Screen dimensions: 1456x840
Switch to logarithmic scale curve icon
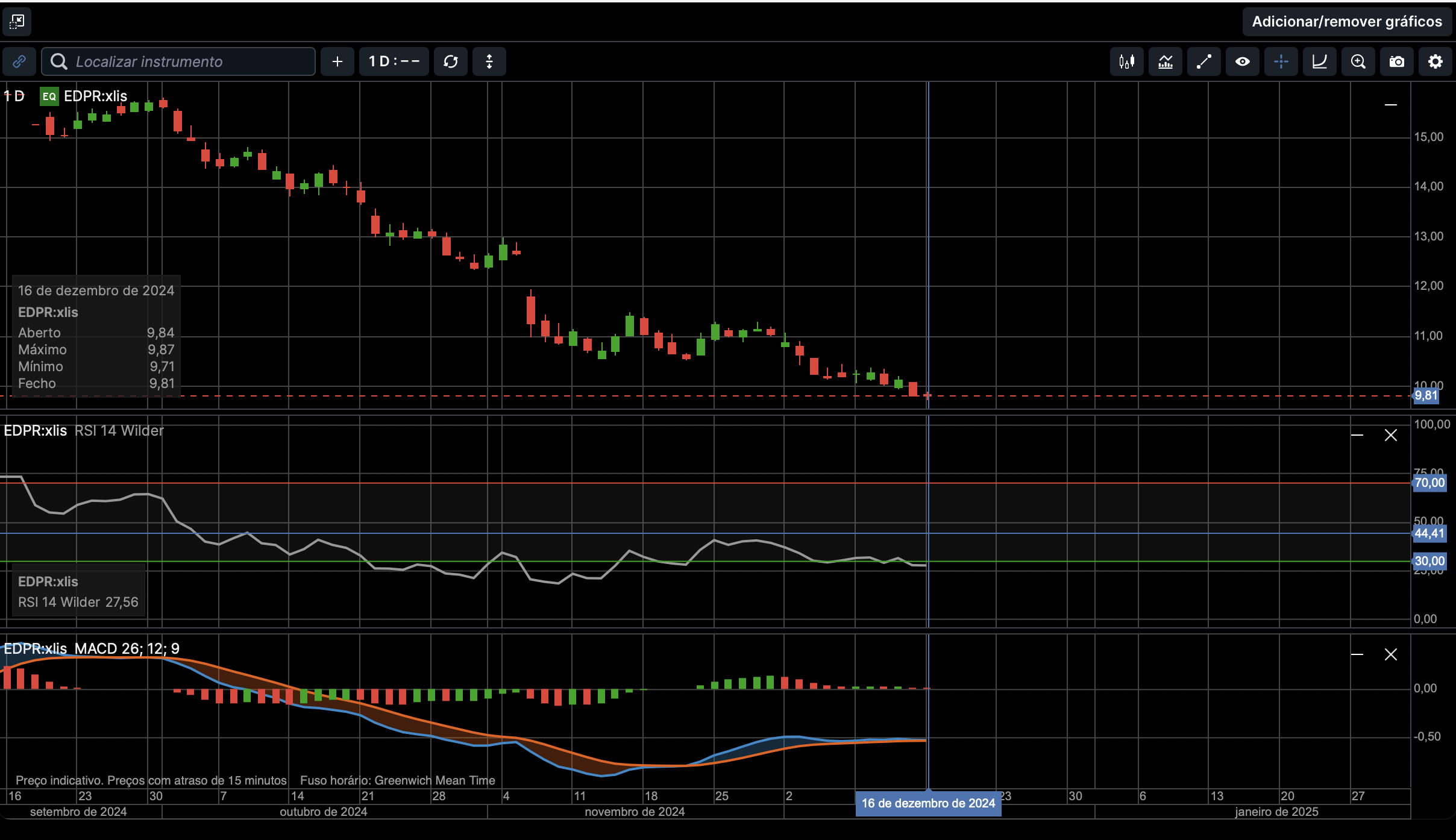coord(1319,61)
